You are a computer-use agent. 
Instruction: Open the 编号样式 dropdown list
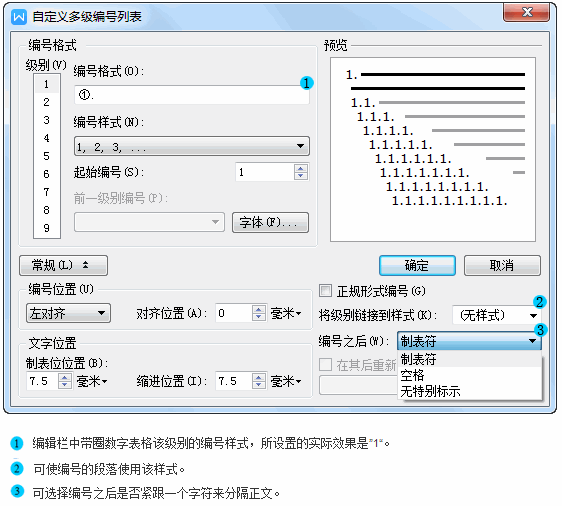pyautogui.click(x=192, y=146)
